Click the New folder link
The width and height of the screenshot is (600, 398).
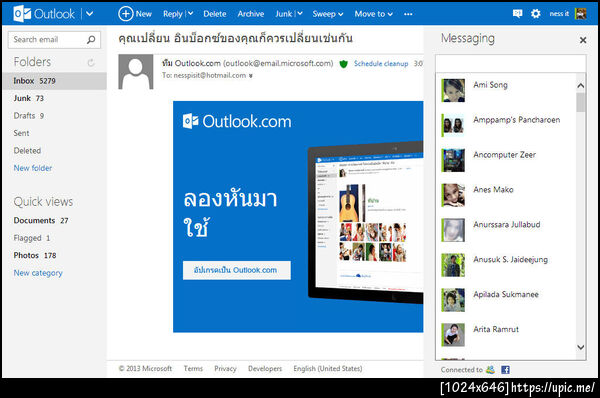(33, 168)
